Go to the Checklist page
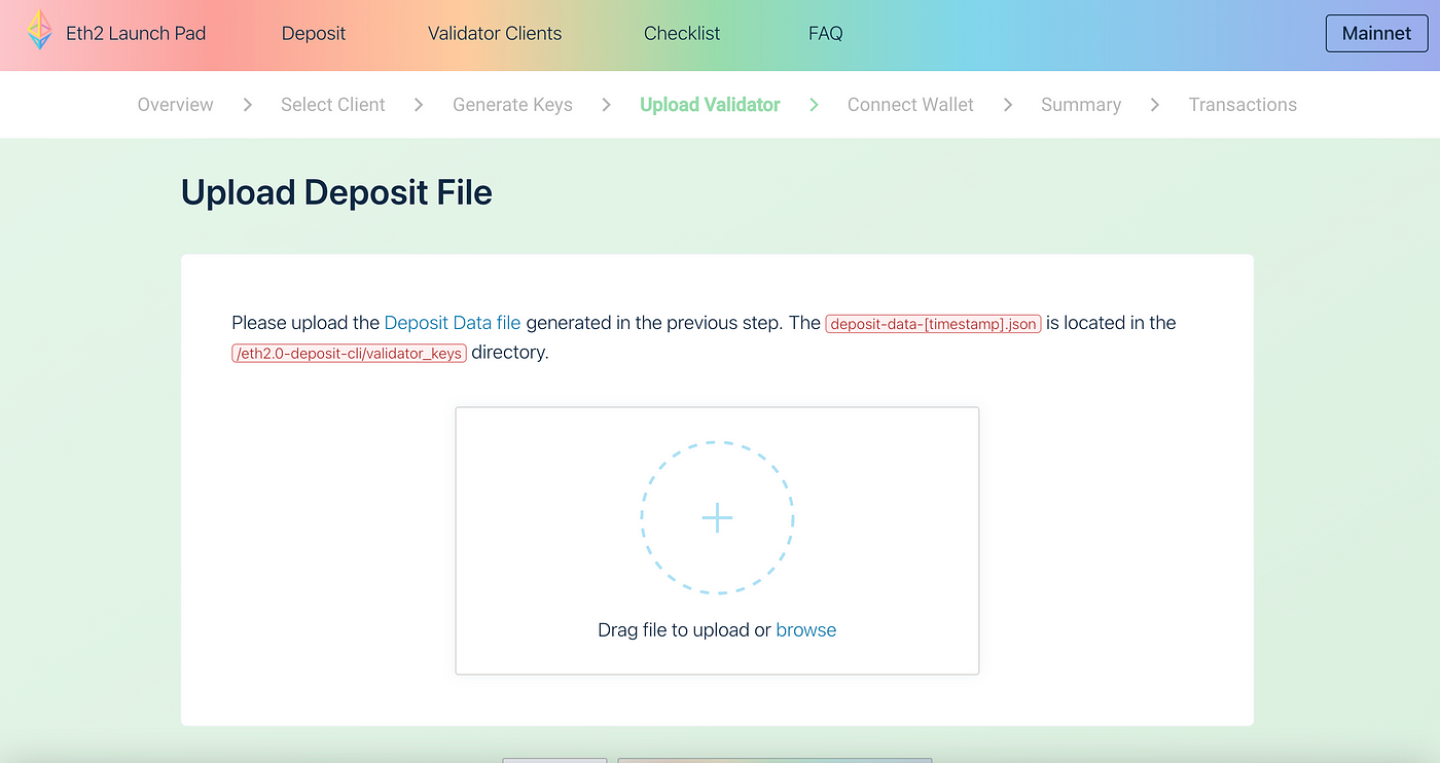Screen dimensions: 1440x763 tap(682, 33)
